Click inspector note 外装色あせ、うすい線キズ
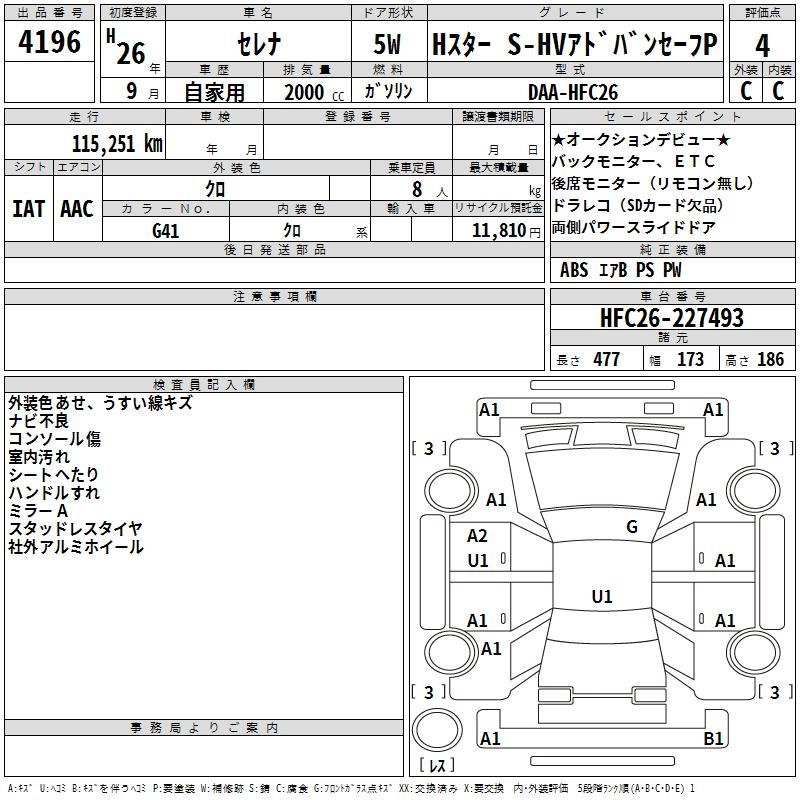Image resolution: width=800 pixels, height=800 pixels. 101,403
